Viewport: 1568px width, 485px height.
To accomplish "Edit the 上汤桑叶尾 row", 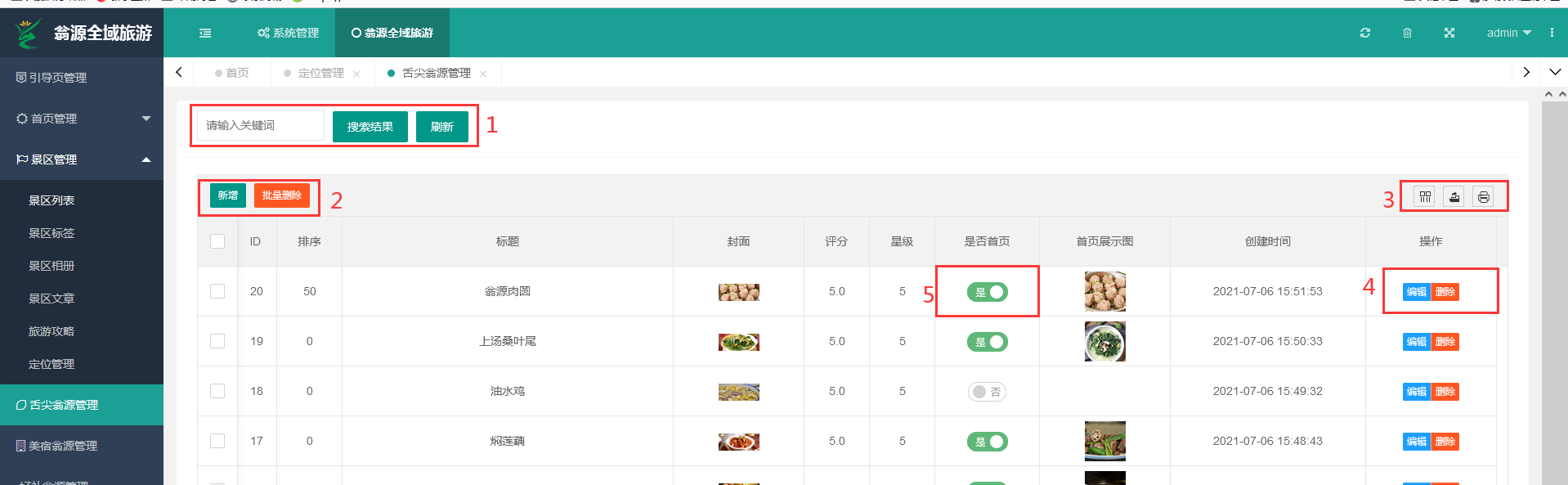I will click(1417, 342).
